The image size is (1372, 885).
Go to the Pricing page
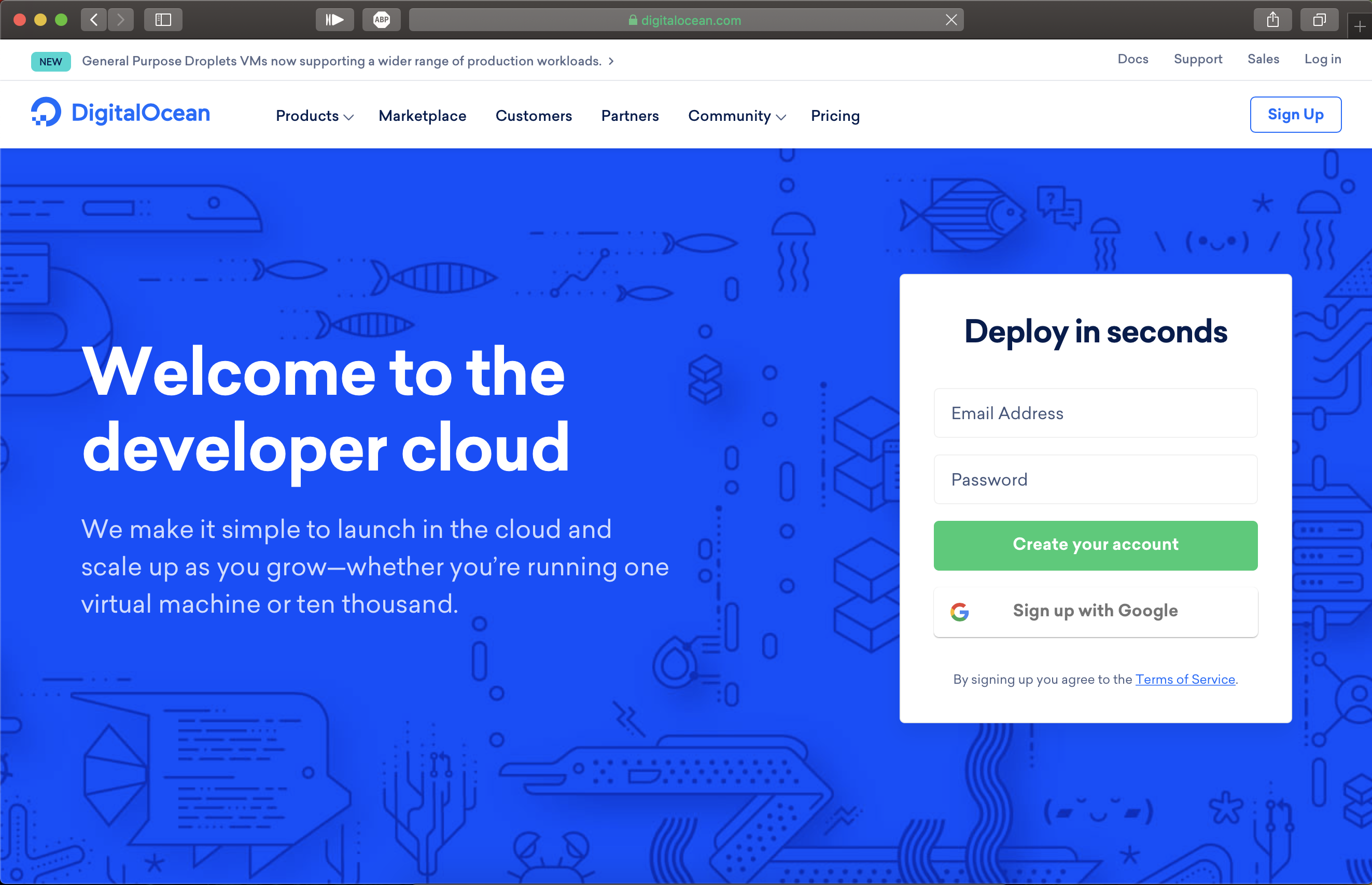[x=835, y=116]
